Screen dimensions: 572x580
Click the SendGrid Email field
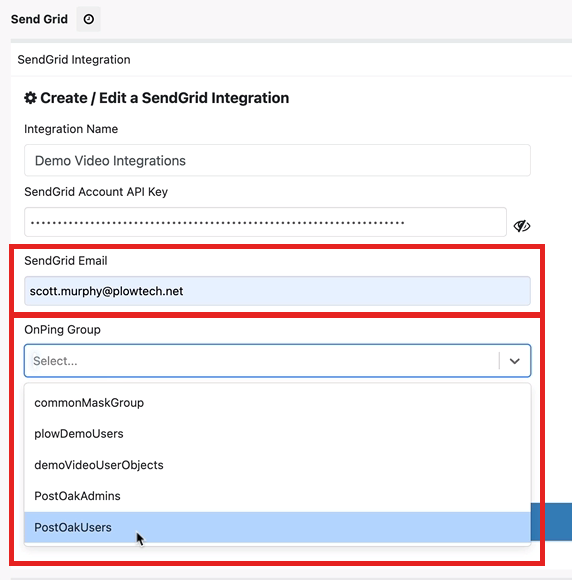click(x=277, y=291)
